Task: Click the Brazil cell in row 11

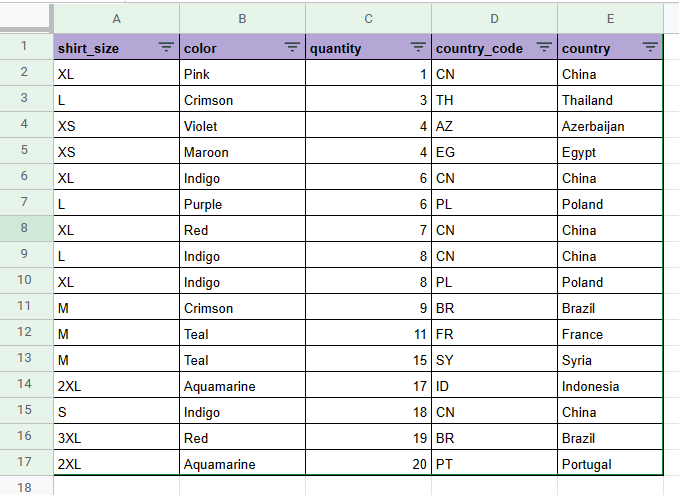Action: pyautogui.click(x=610, y=307)
